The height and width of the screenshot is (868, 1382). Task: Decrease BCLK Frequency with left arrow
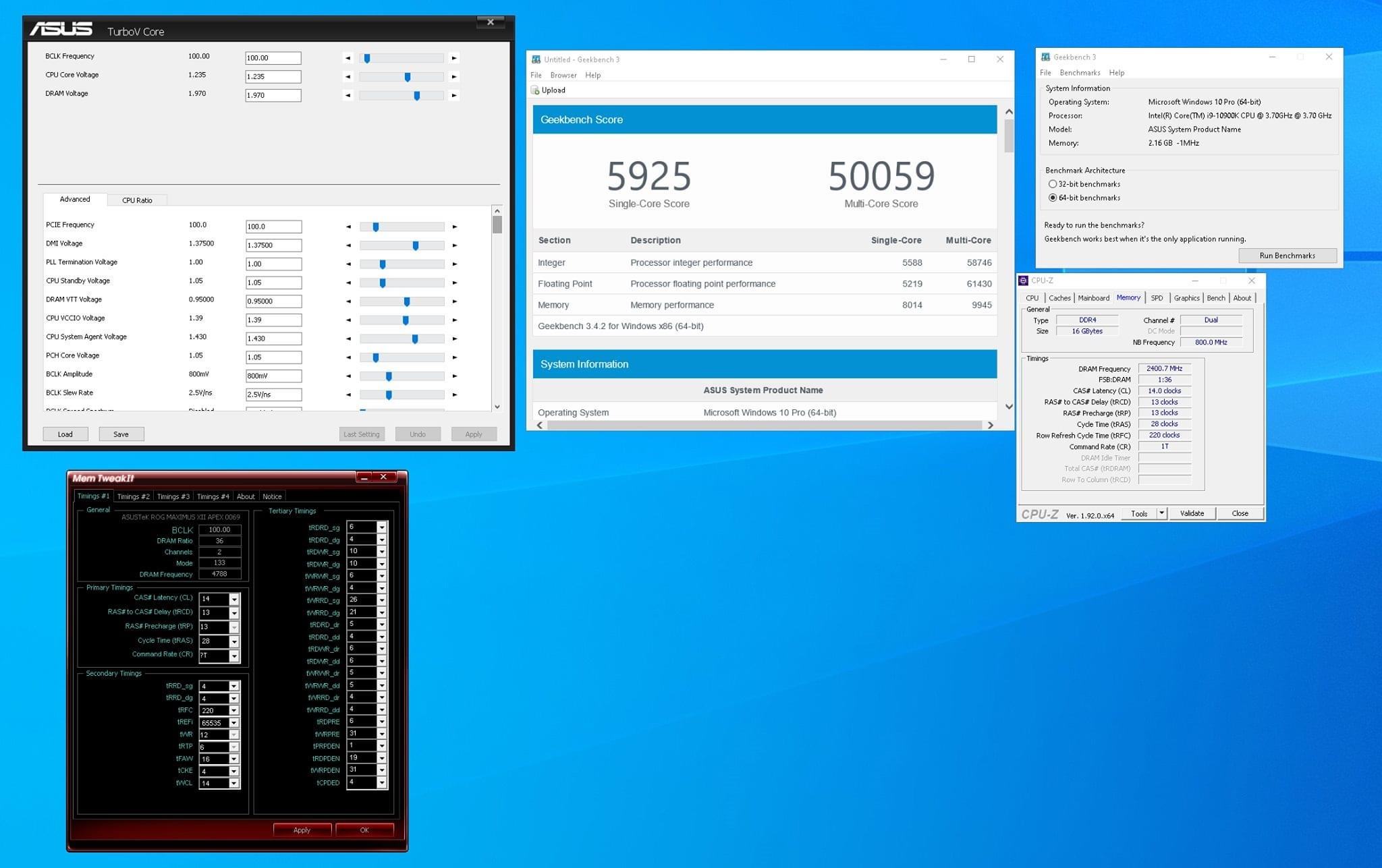click(x=348, y=58)
